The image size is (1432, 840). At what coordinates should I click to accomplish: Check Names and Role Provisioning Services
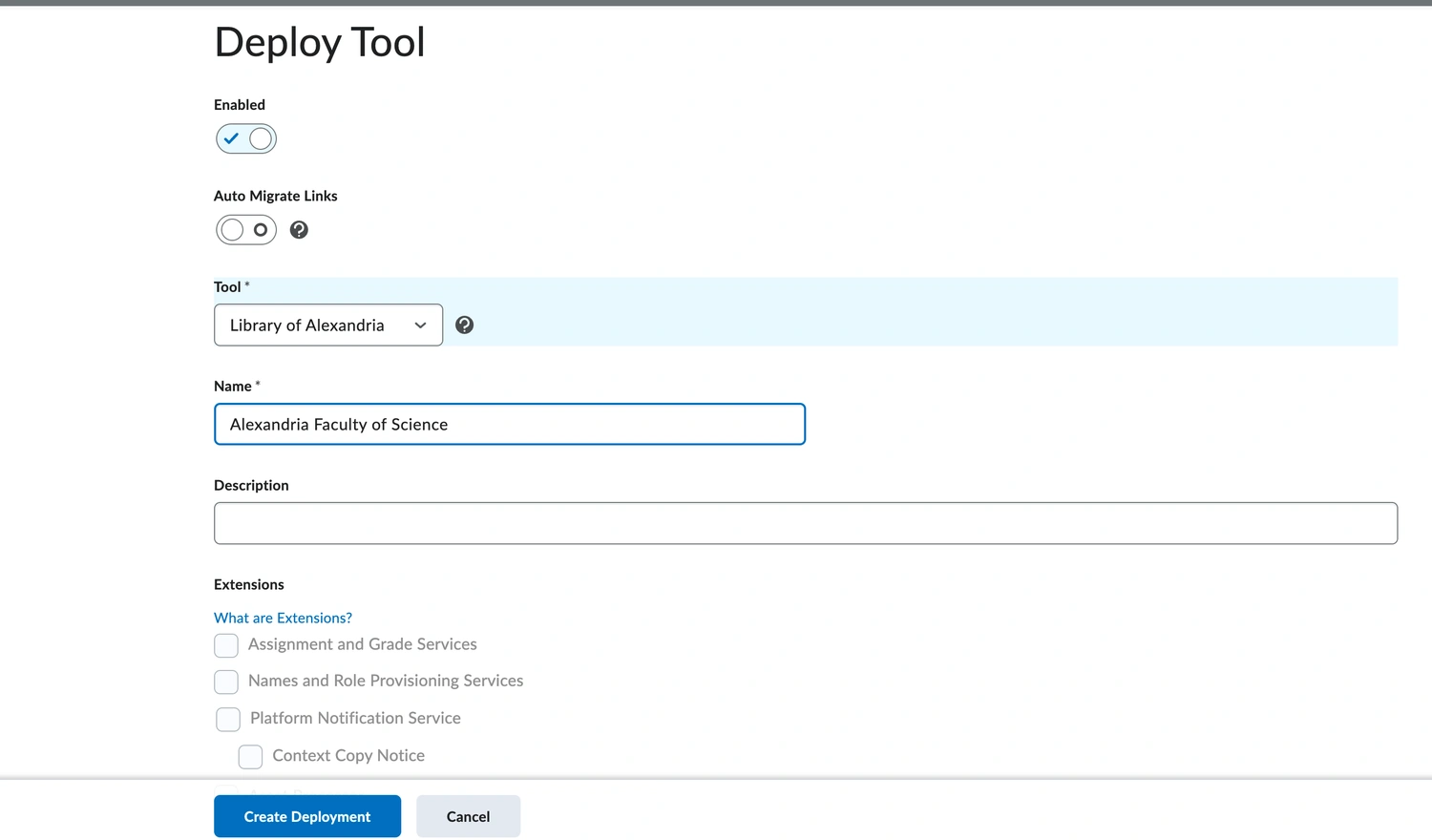pos(226,682)
